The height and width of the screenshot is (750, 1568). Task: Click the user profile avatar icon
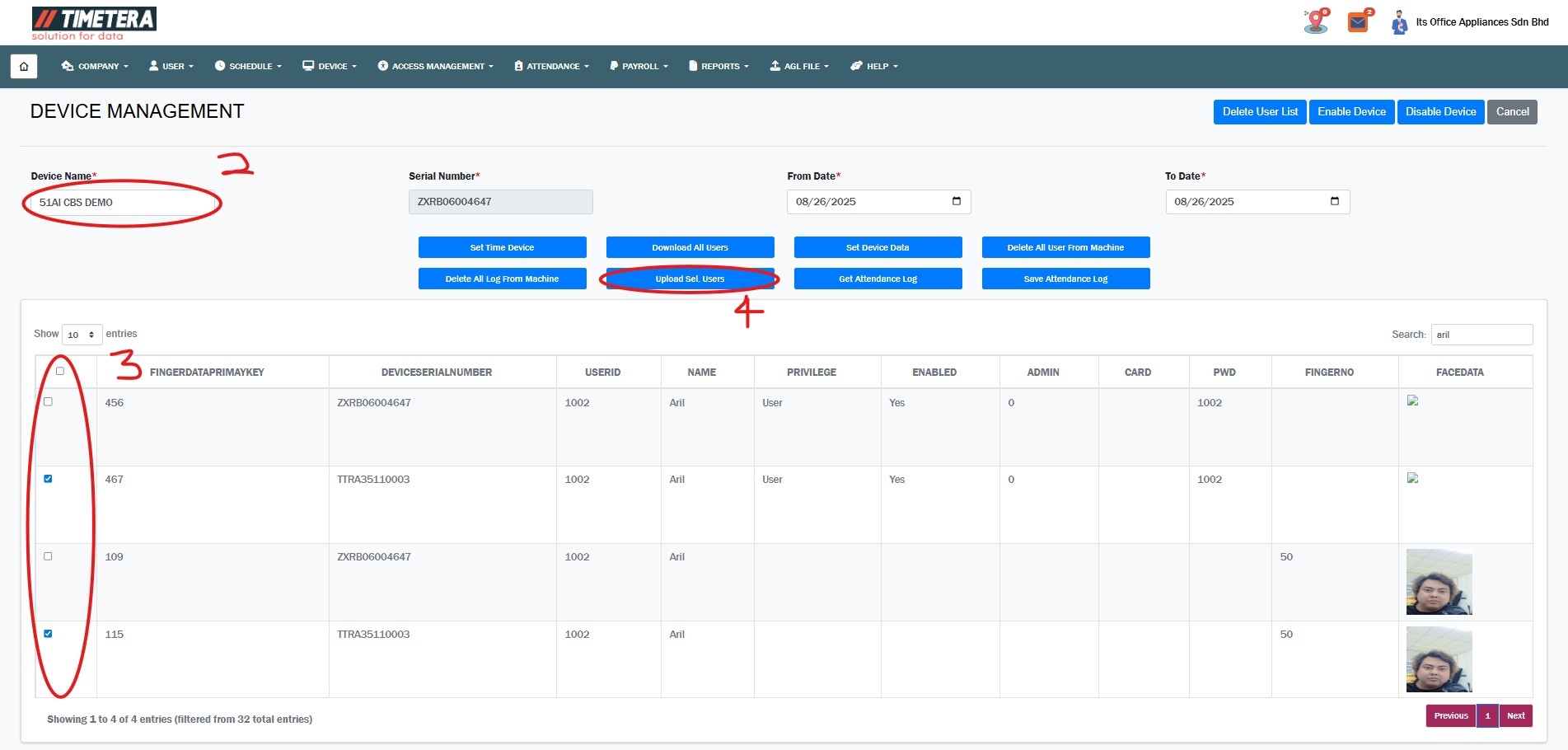click(x=1398, y=22)
